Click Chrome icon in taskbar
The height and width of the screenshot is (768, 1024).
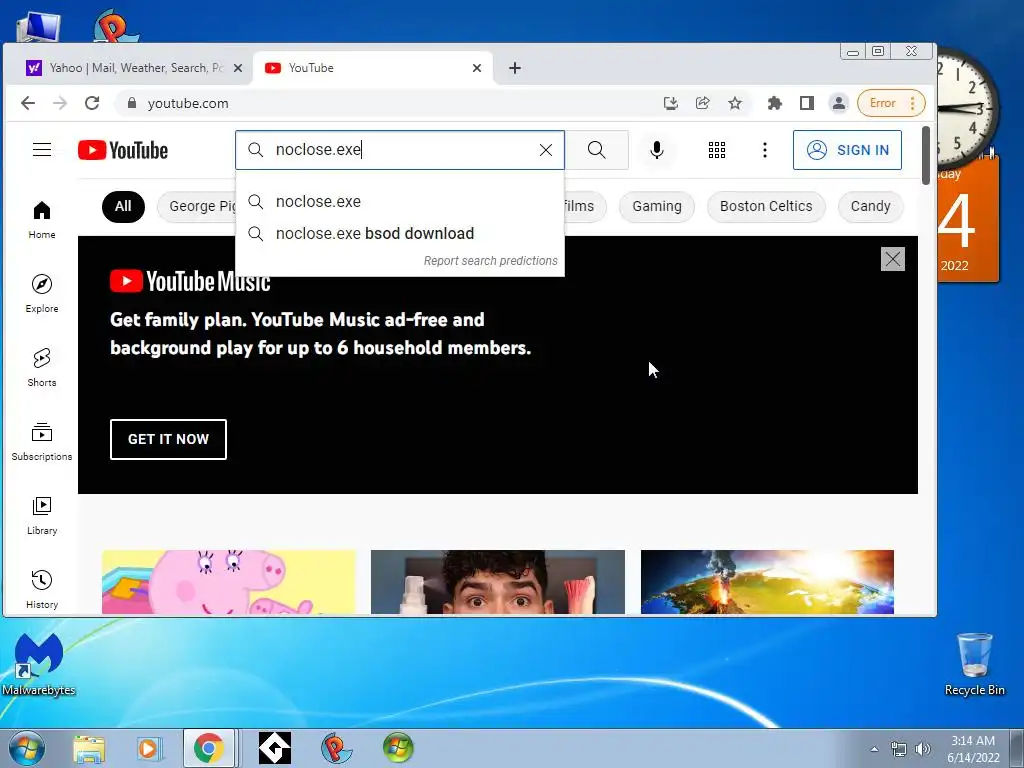pyautogui.click(x=208, y=748)
